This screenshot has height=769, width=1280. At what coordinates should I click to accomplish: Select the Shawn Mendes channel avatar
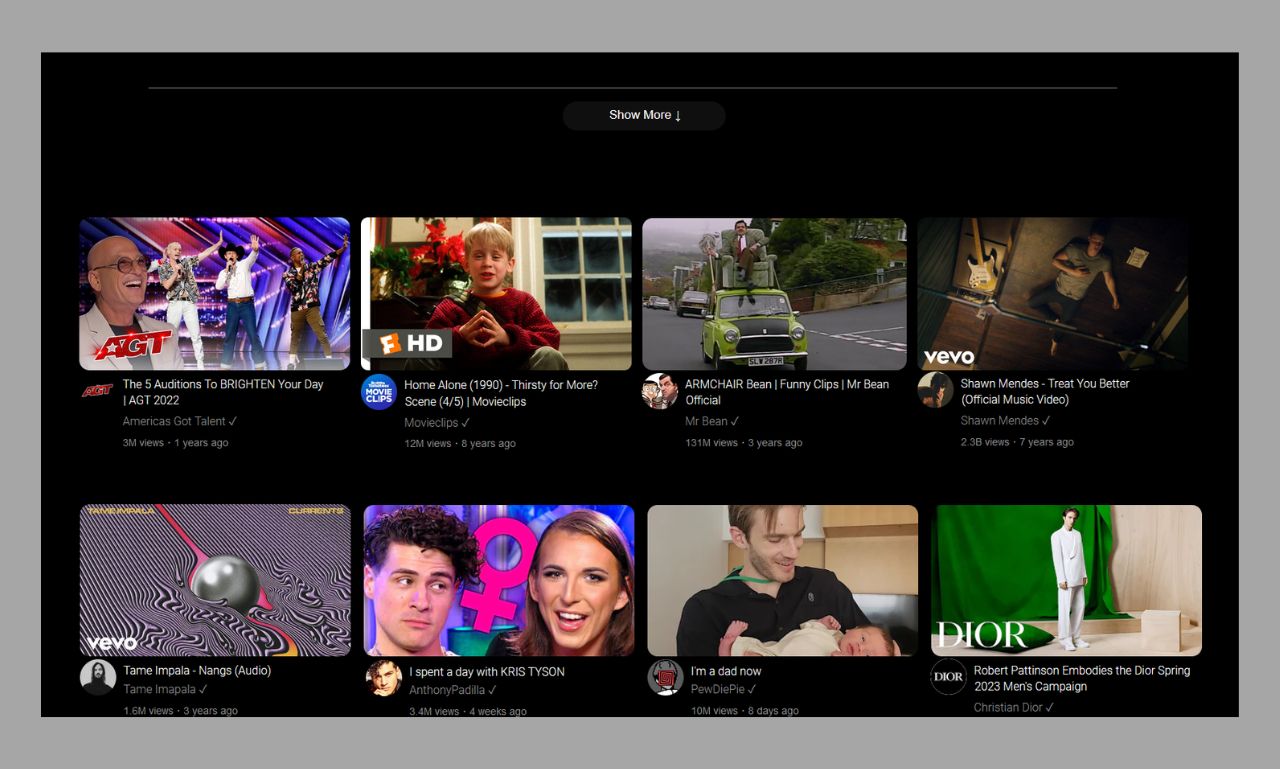pyautogui.click(x=934, y=392)
